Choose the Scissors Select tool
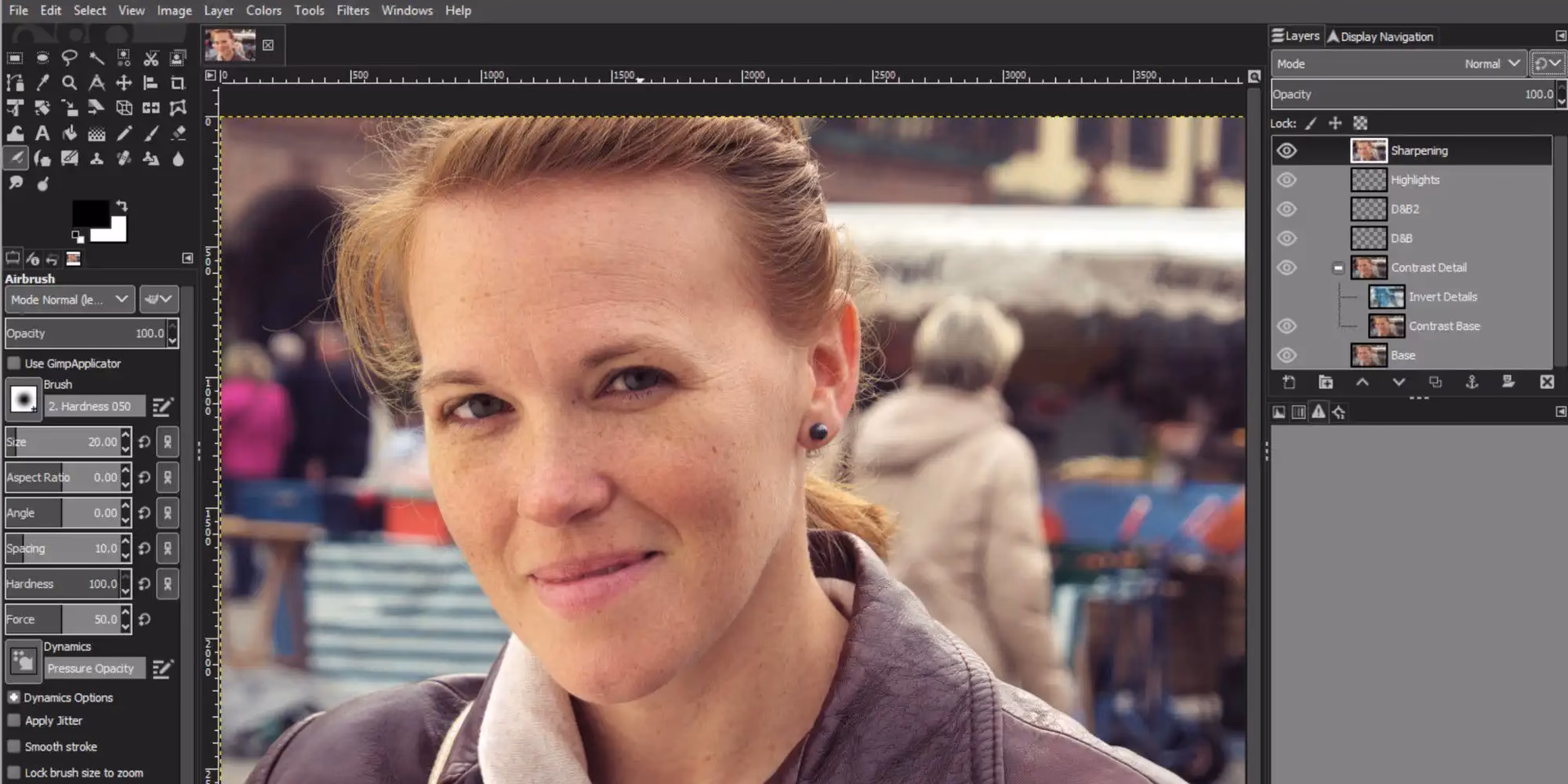This screenshot has height=784, width=1568. [151, 58]
